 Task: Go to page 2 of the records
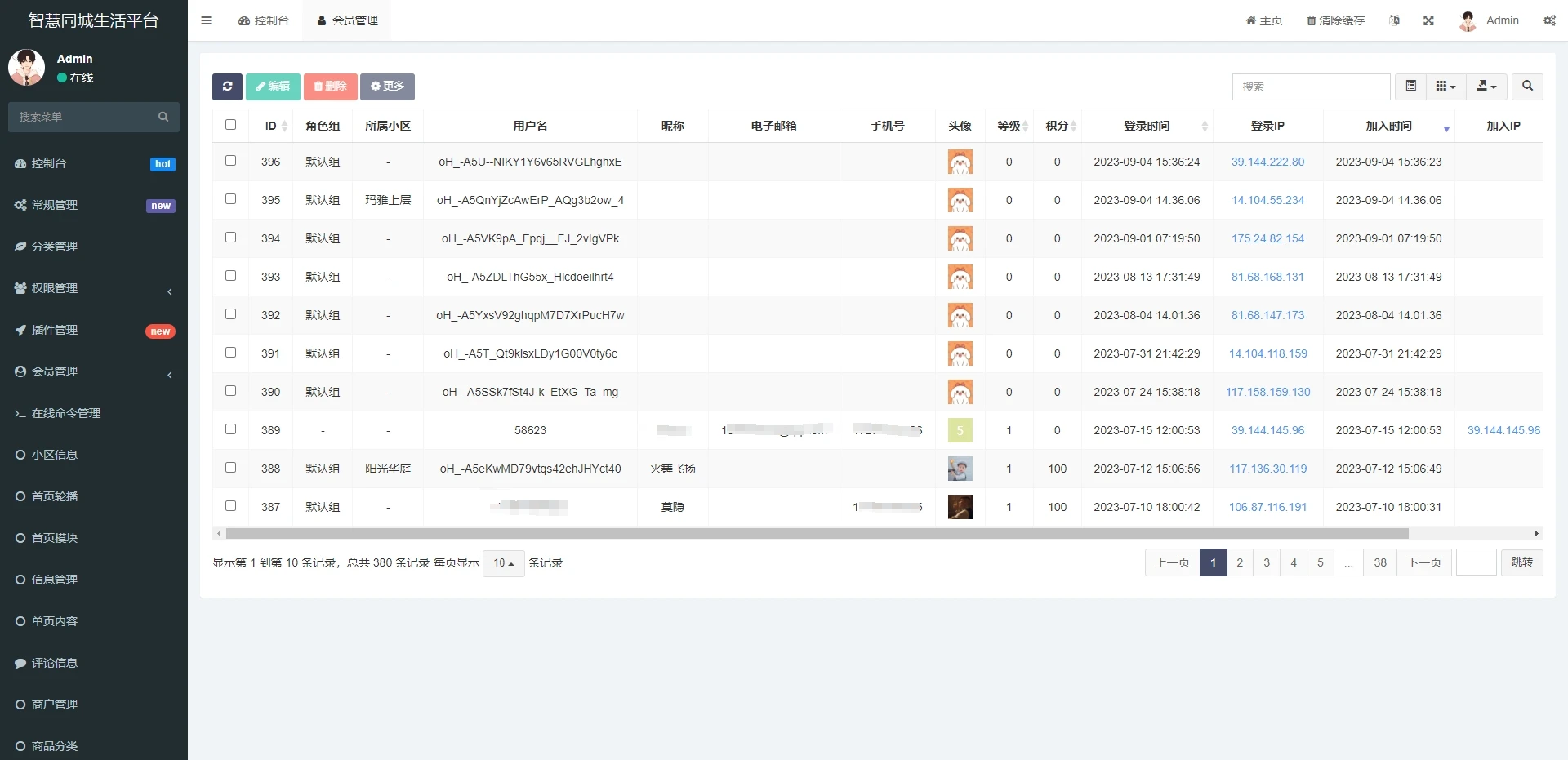tap(1240, 562)
